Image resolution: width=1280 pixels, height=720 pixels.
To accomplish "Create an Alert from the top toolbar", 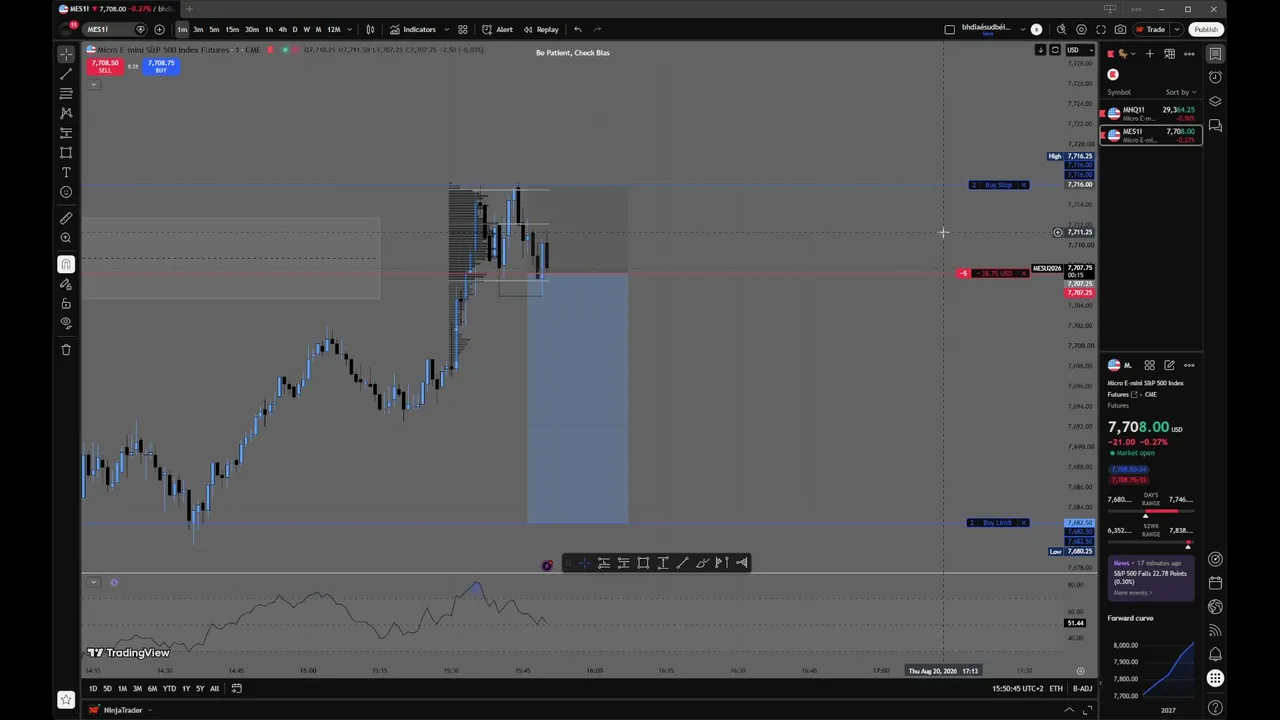I will pyautogui.click(x=497, y=29).
